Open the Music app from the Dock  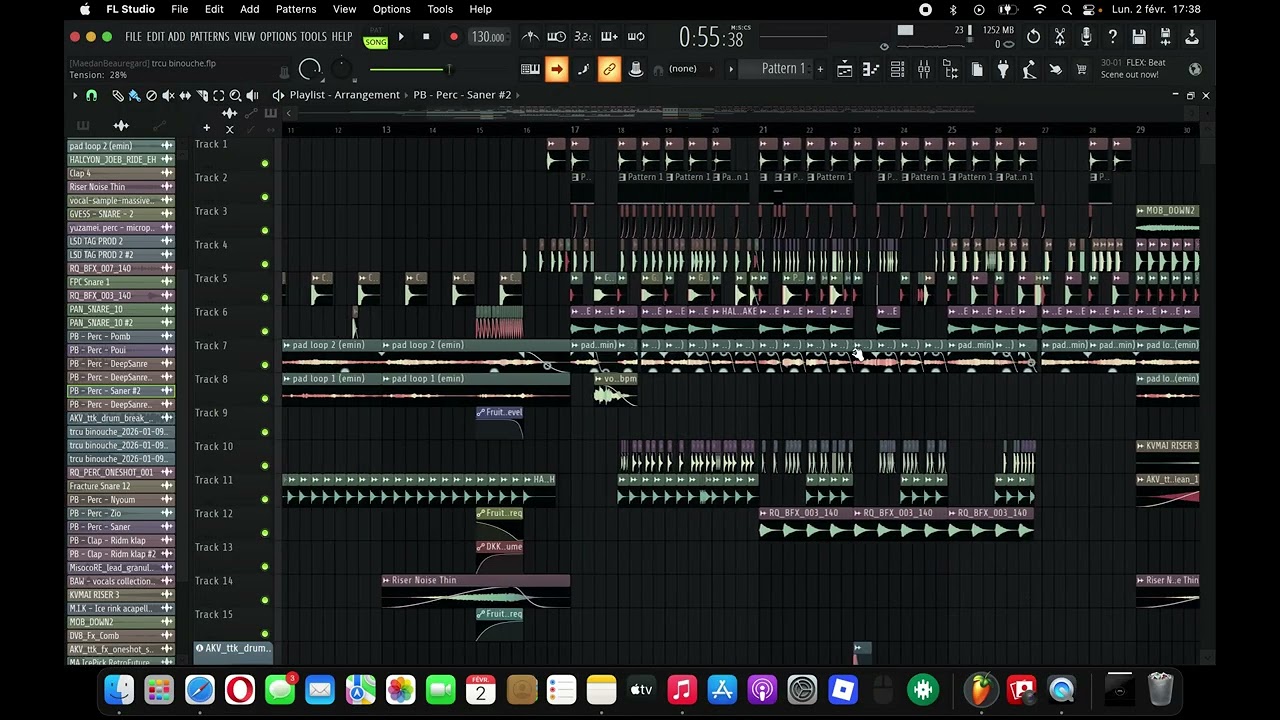[682, 689]
